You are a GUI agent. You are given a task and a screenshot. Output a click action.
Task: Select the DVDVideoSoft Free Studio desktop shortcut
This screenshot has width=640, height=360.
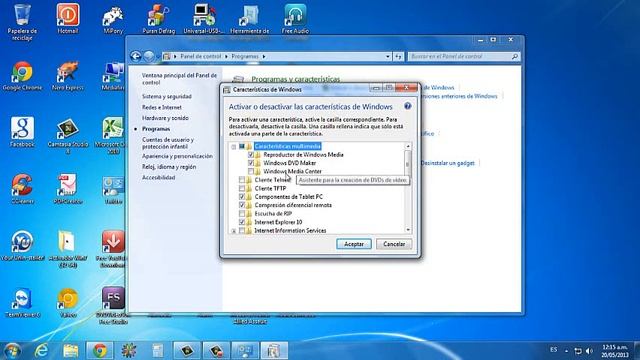coord(113,306)
